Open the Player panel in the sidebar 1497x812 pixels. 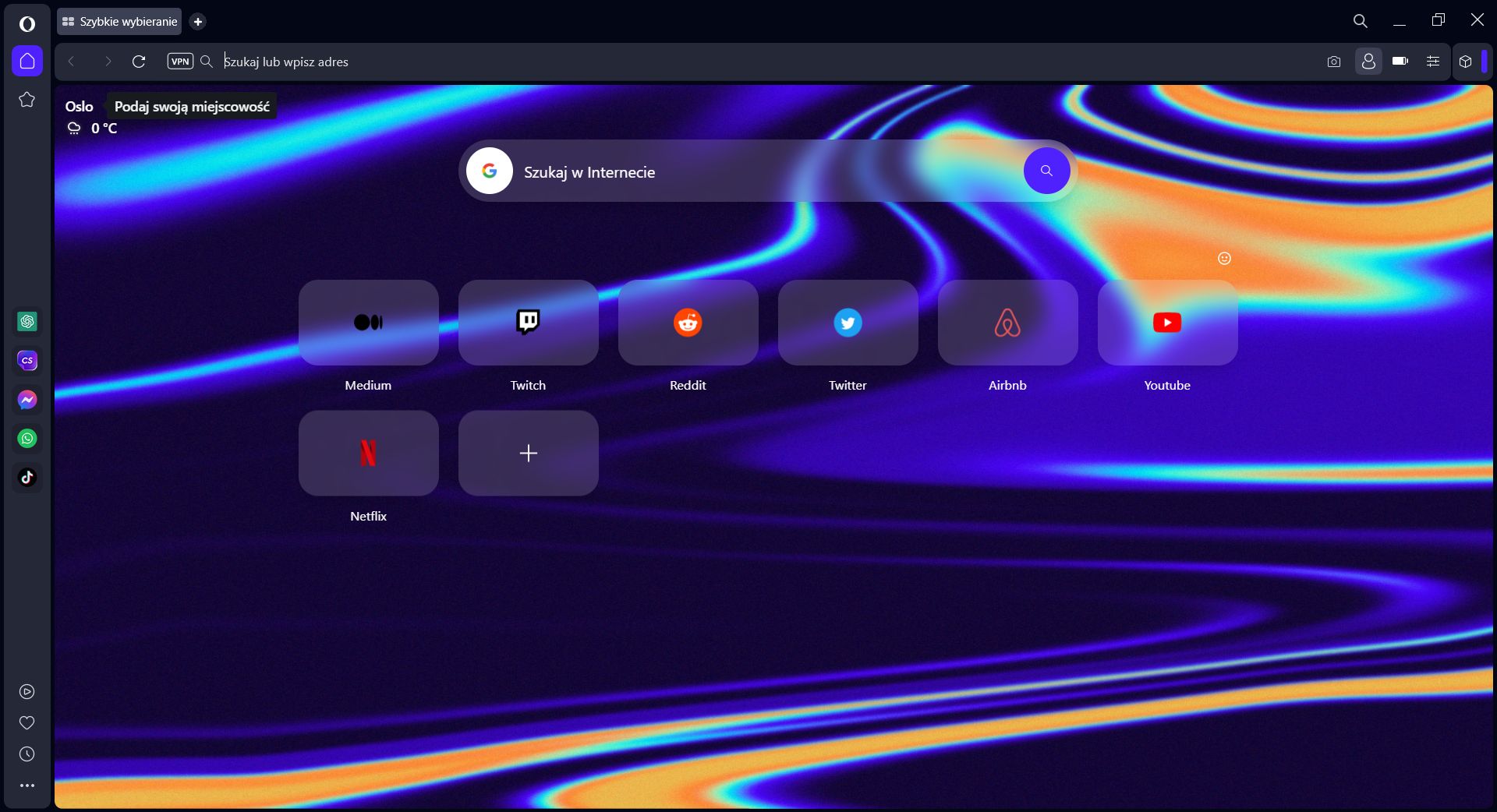[x=27, y=692]
